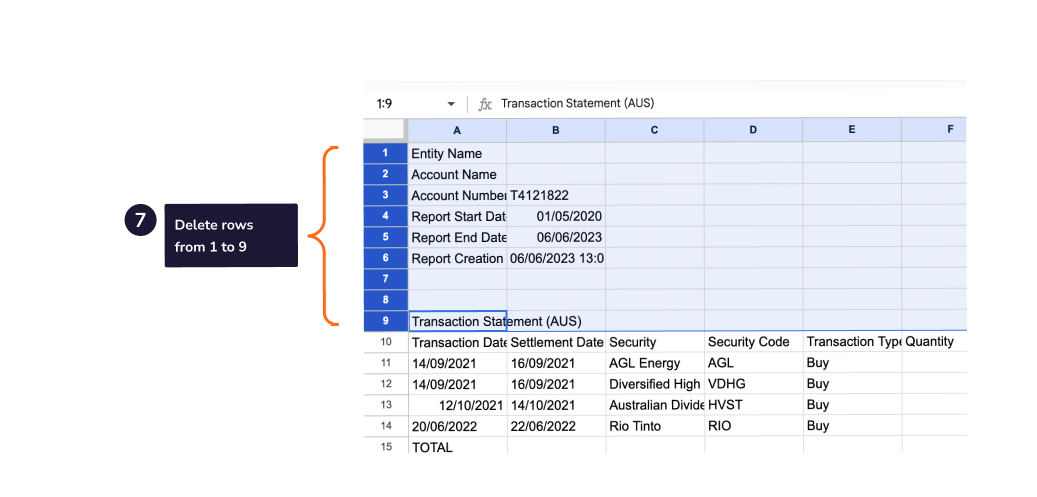
Task: Click the 16/09/2021 settlement date in row 11
Action: pyautogui.click(x=556, y=363)
